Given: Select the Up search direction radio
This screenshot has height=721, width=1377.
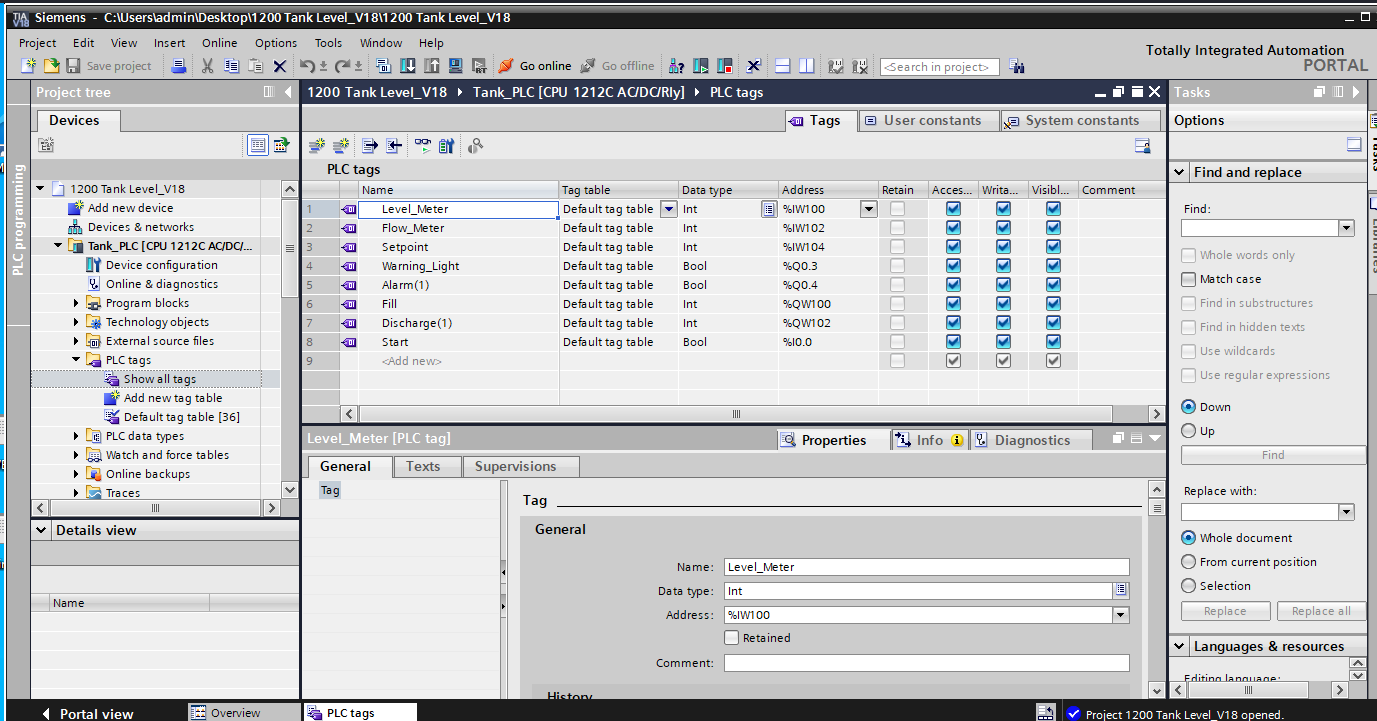Looking at the screenshot, I should [x=1188, y=431].
